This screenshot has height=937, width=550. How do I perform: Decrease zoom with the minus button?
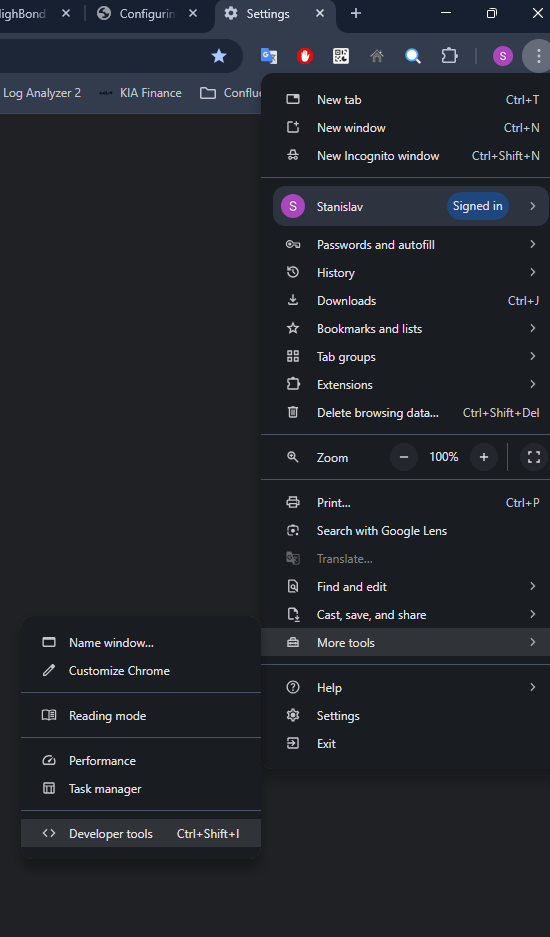[x=404, y=457]
